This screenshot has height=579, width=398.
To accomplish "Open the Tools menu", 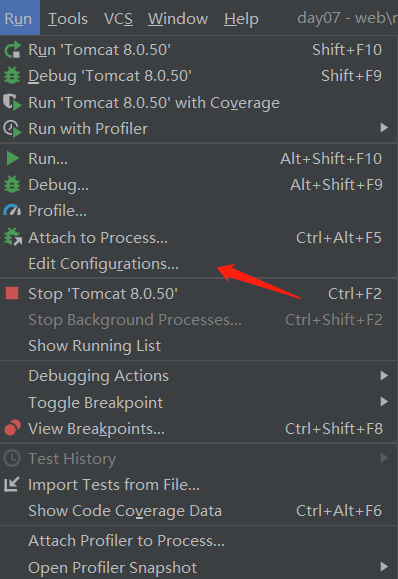I will (x=68, y=18).
